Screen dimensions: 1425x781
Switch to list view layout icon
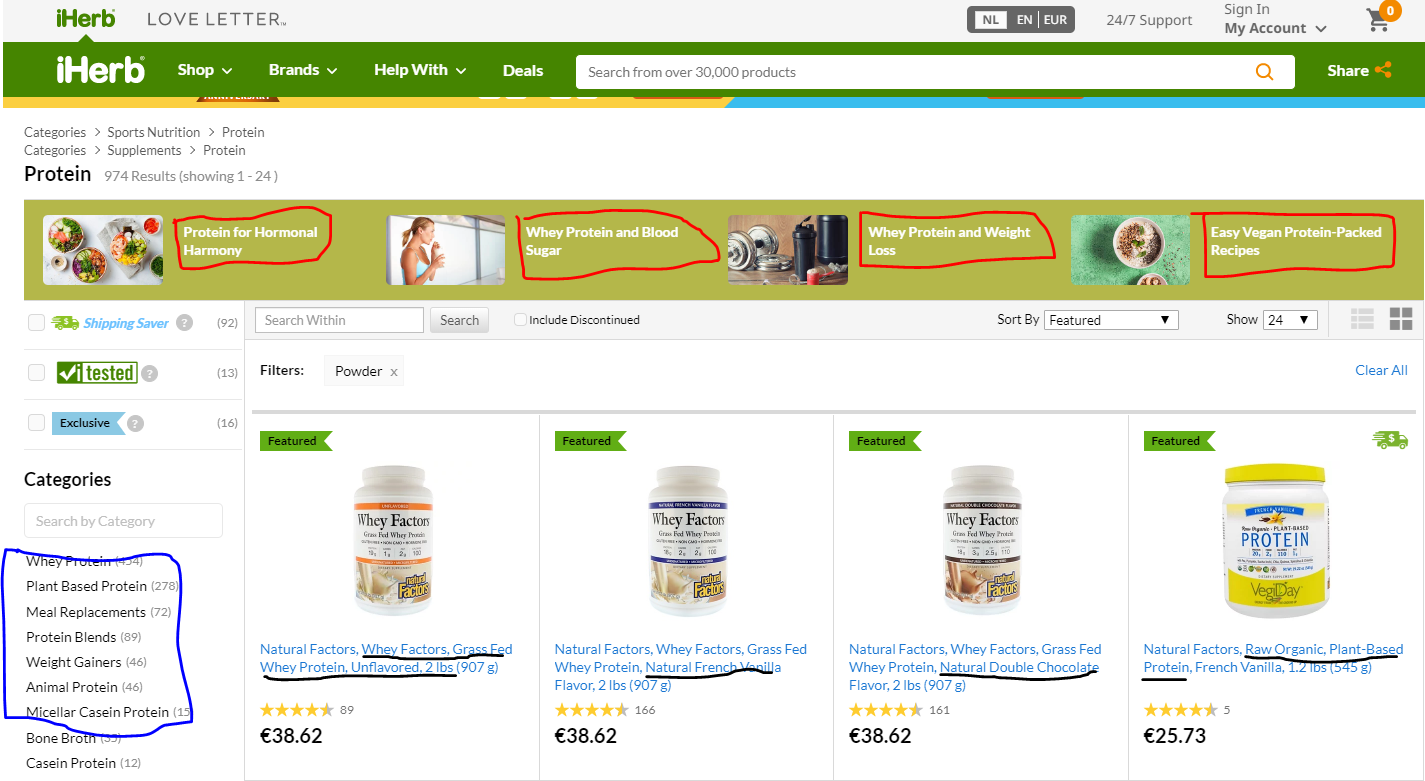[1362, 319]
